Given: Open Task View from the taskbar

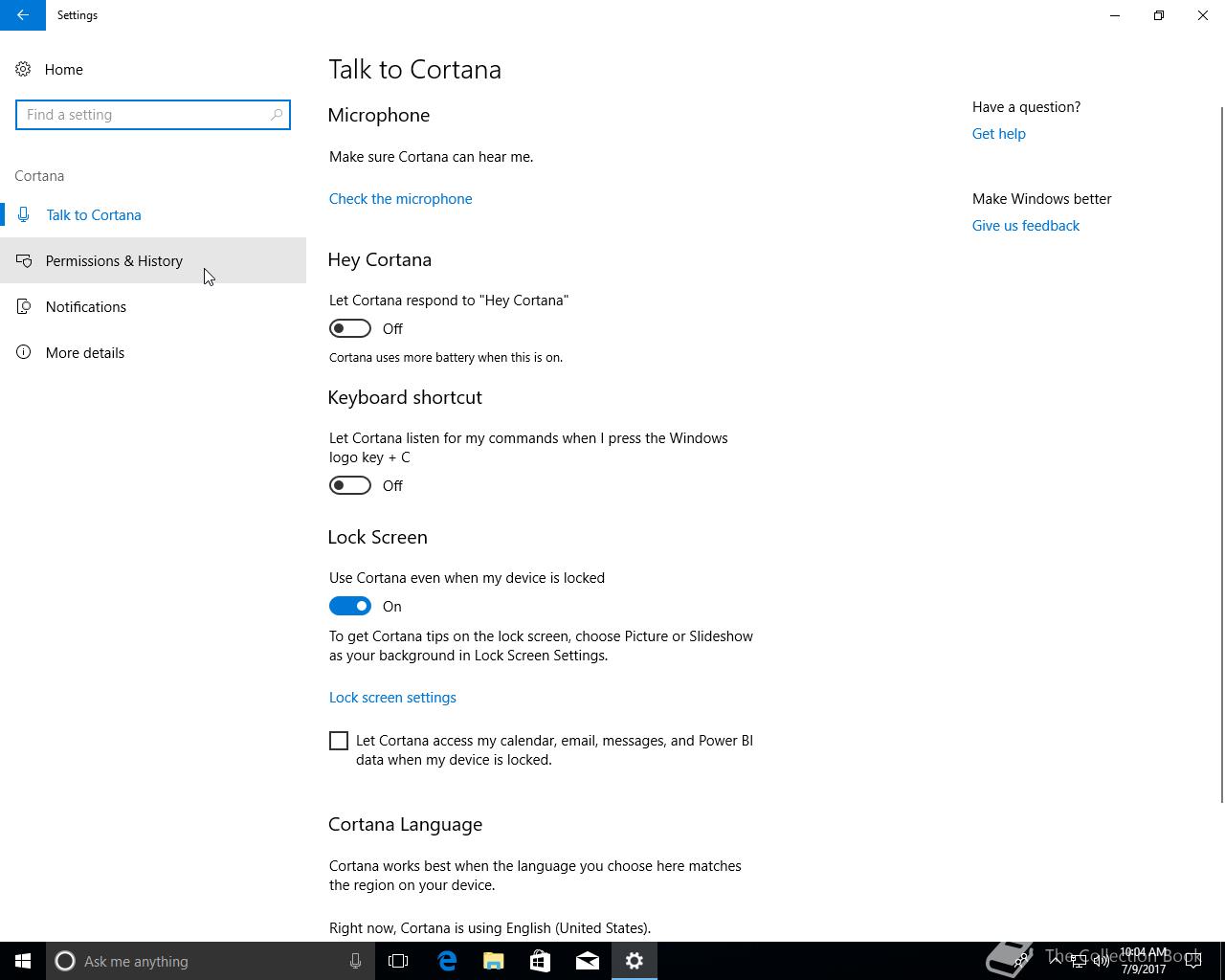Looking at the screenshot, I should click(x=398, y=961).
